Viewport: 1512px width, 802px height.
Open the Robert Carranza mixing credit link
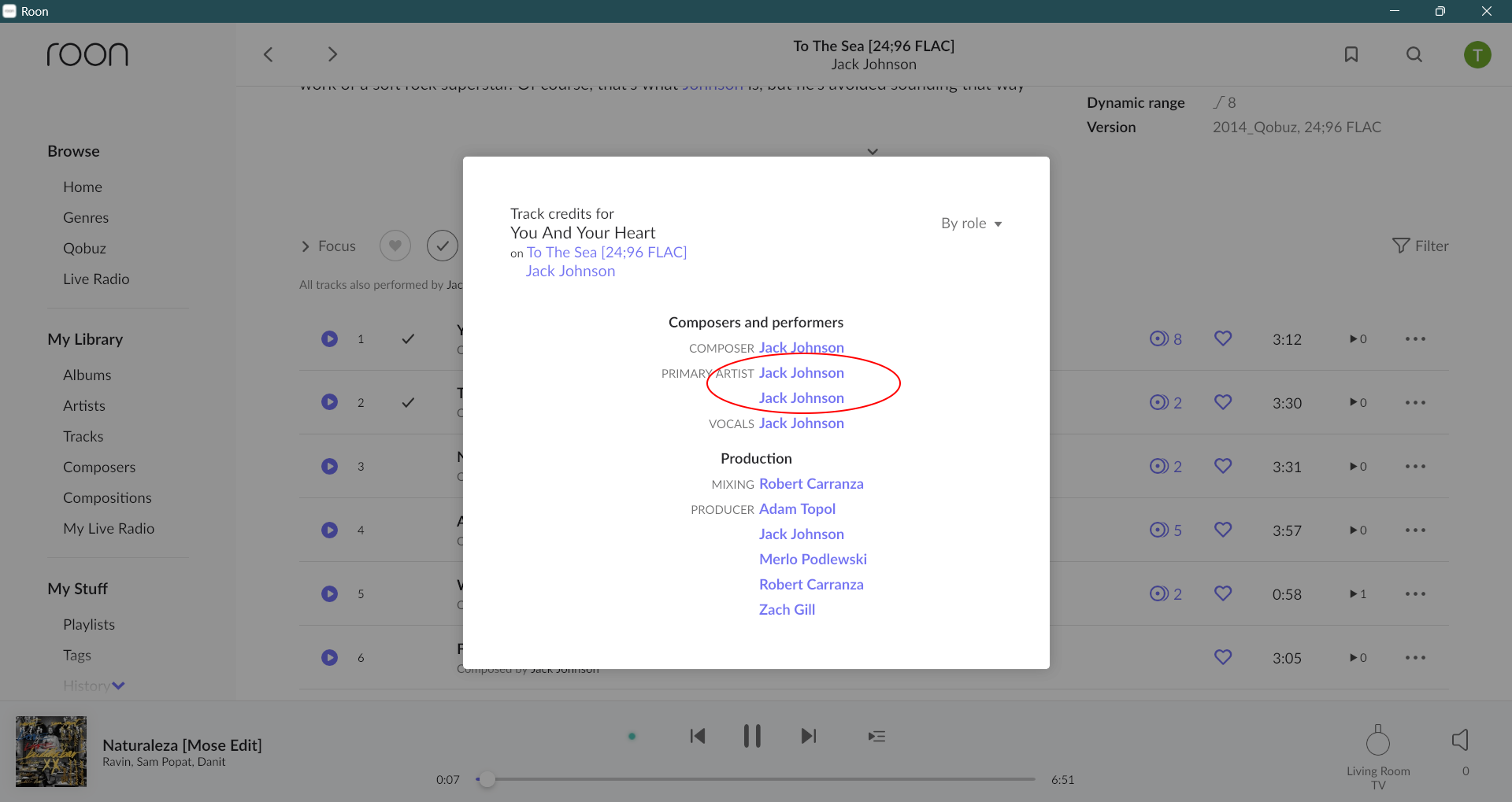pyautogui.click(x=811, y=484)
